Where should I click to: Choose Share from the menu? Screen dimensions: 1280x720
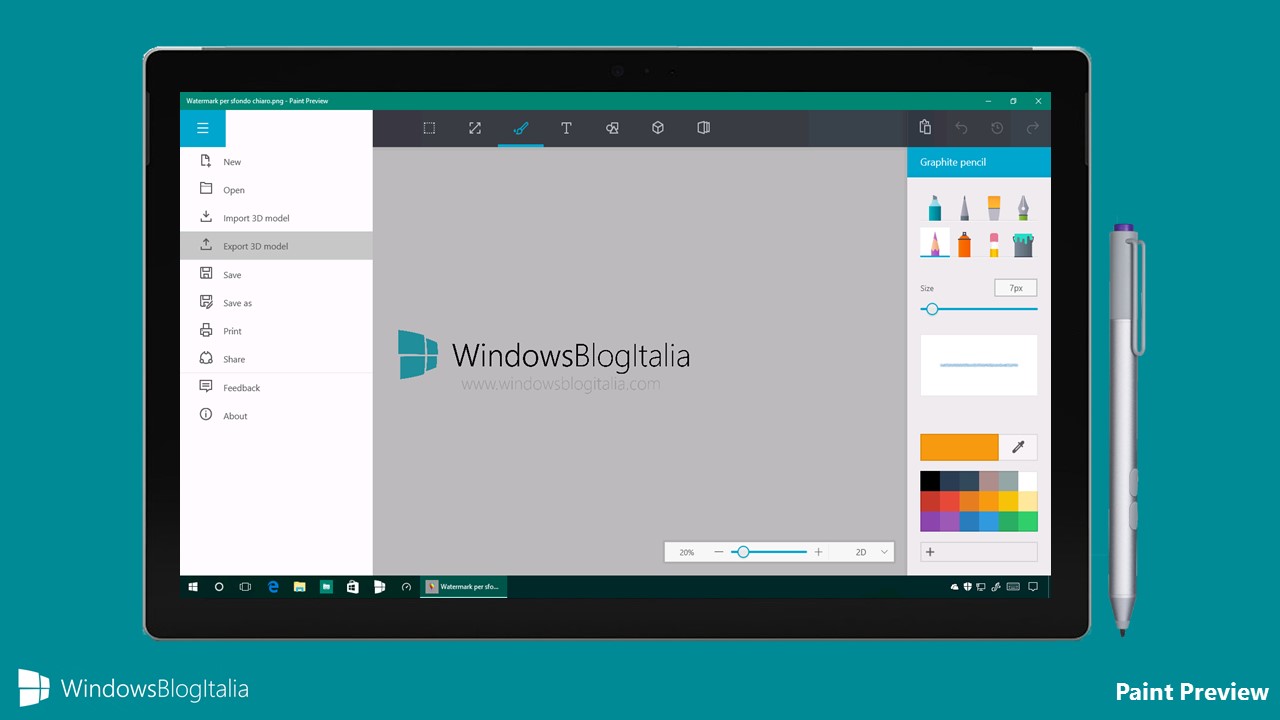point(276,358)
